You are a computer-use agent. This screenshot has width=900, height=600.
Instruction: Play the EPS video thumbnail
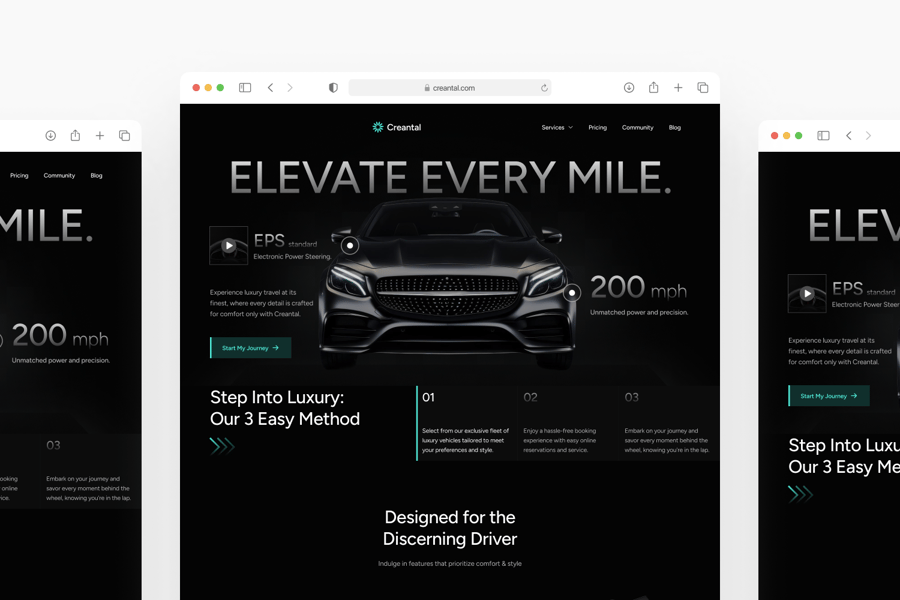click(x=228, y=245)
